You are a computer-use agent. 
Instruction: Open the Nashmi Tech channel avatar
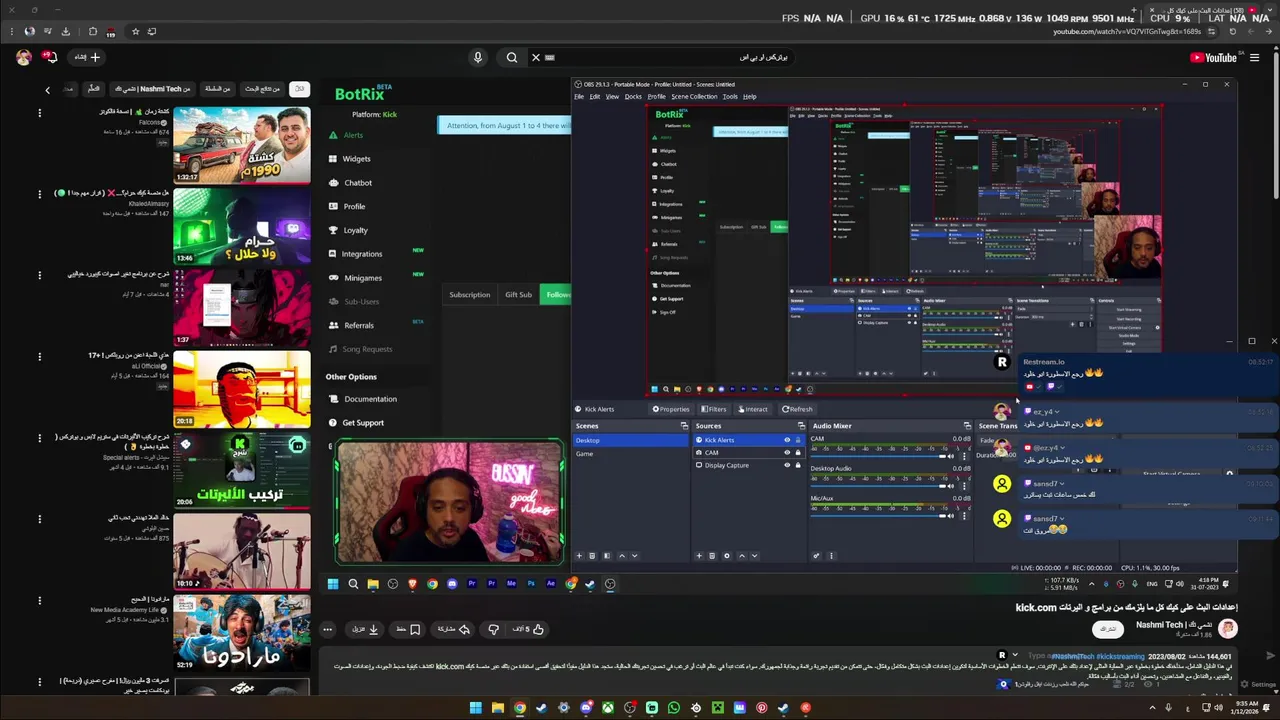(x=1227, y=628)
